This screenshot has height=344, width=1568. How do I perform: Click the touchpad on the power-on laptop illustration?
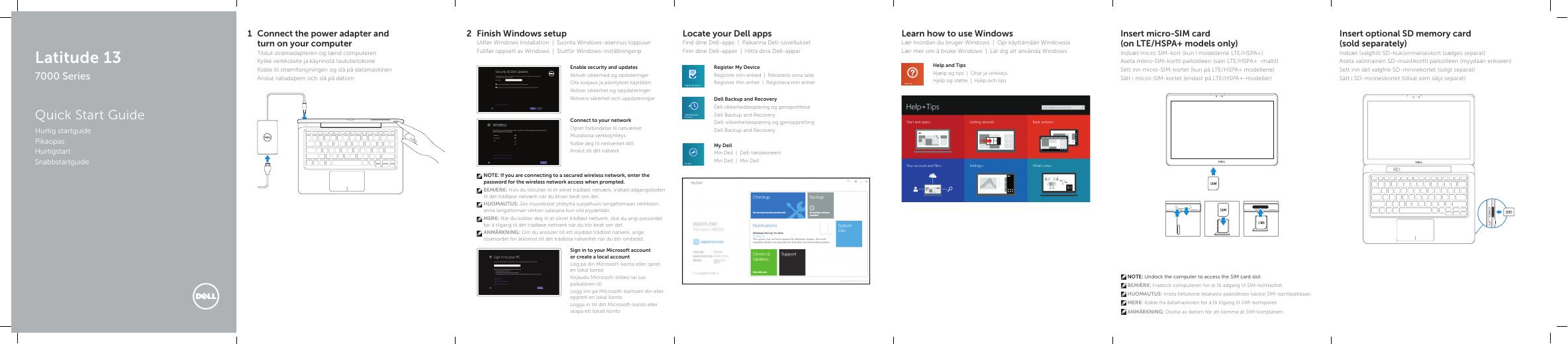[346, 180]
